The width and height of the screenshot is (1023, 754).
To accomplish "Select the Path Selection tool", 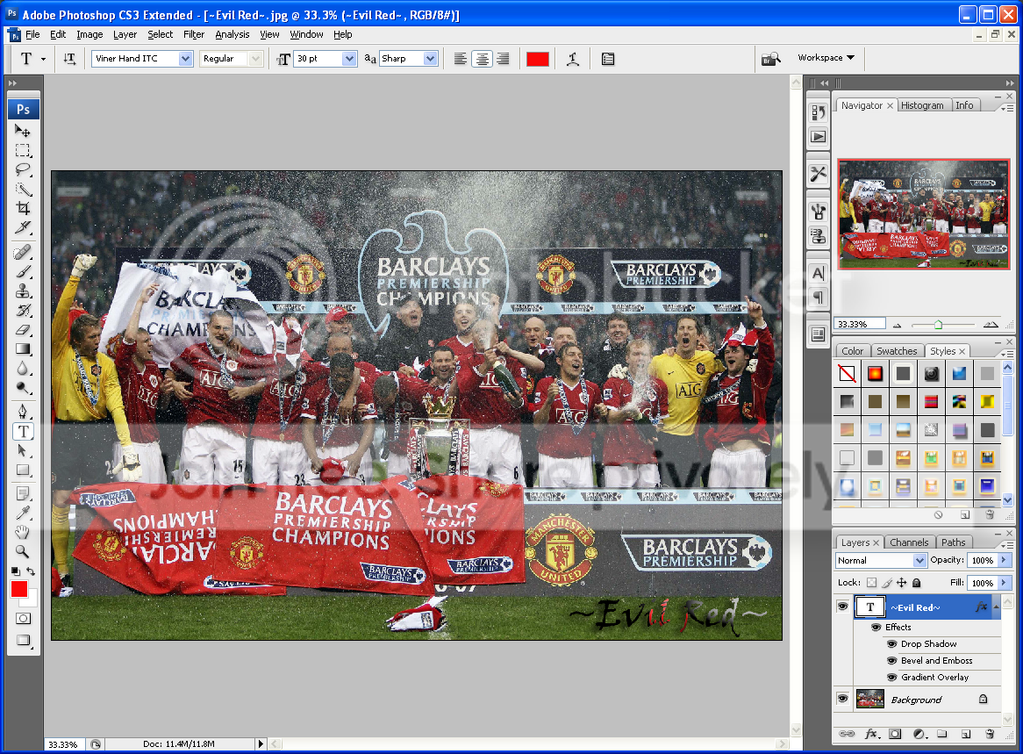I will [23, 451].
